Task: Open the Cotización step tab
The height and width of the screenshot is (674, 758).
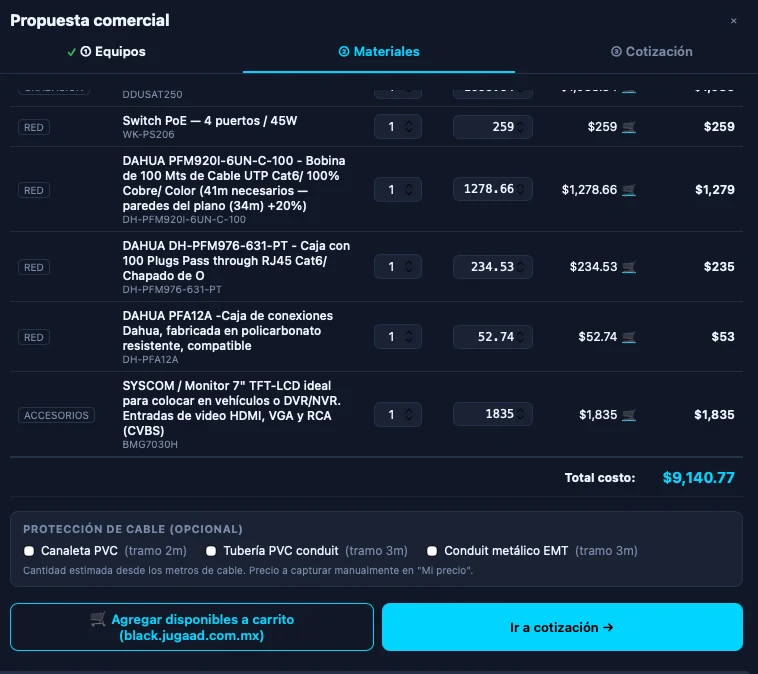Action: point(651,52)
